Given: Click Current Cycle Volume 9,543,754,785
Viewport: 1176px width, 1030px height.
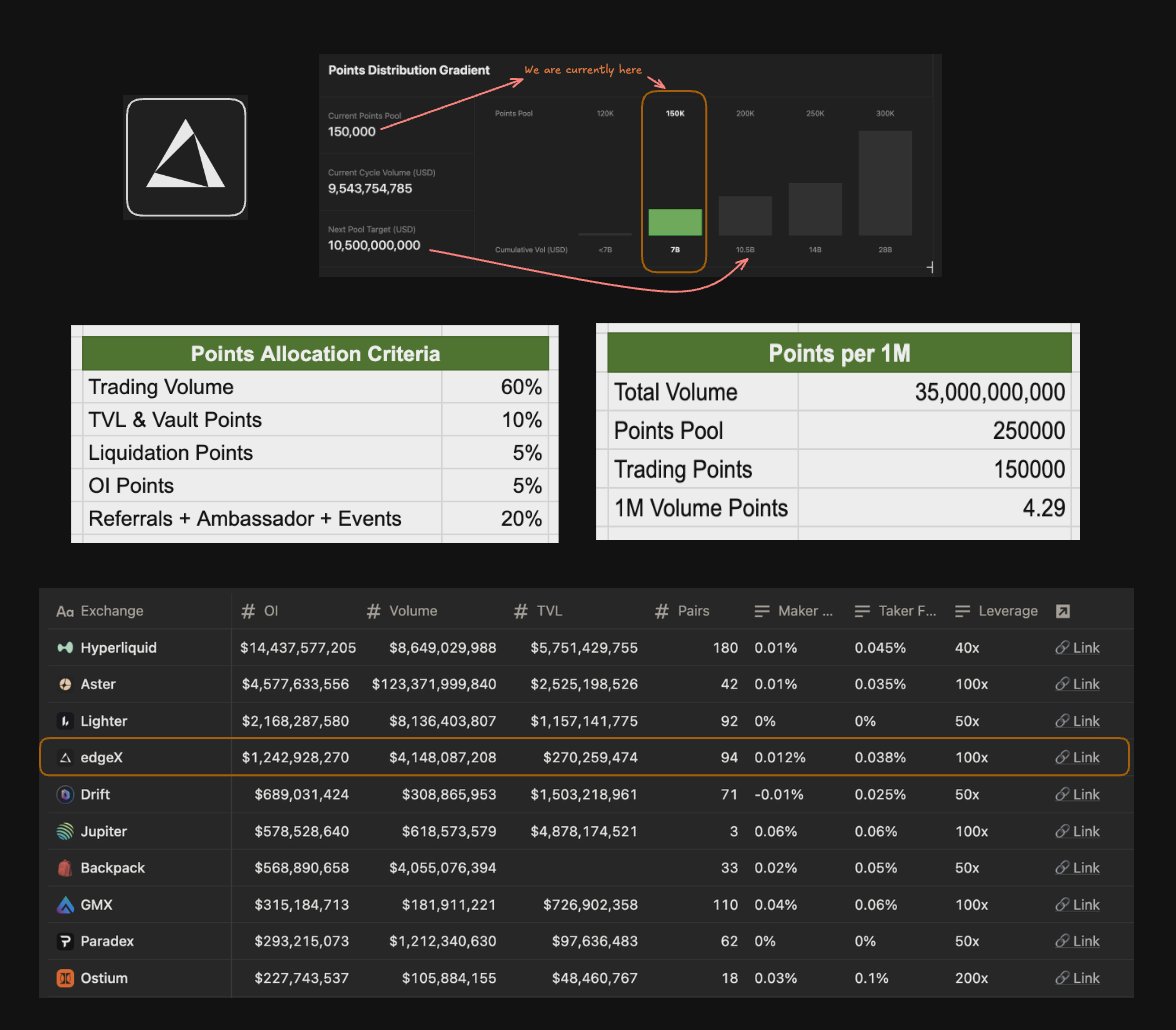Looking at the screenshot, I should click(x=370, y=189).
